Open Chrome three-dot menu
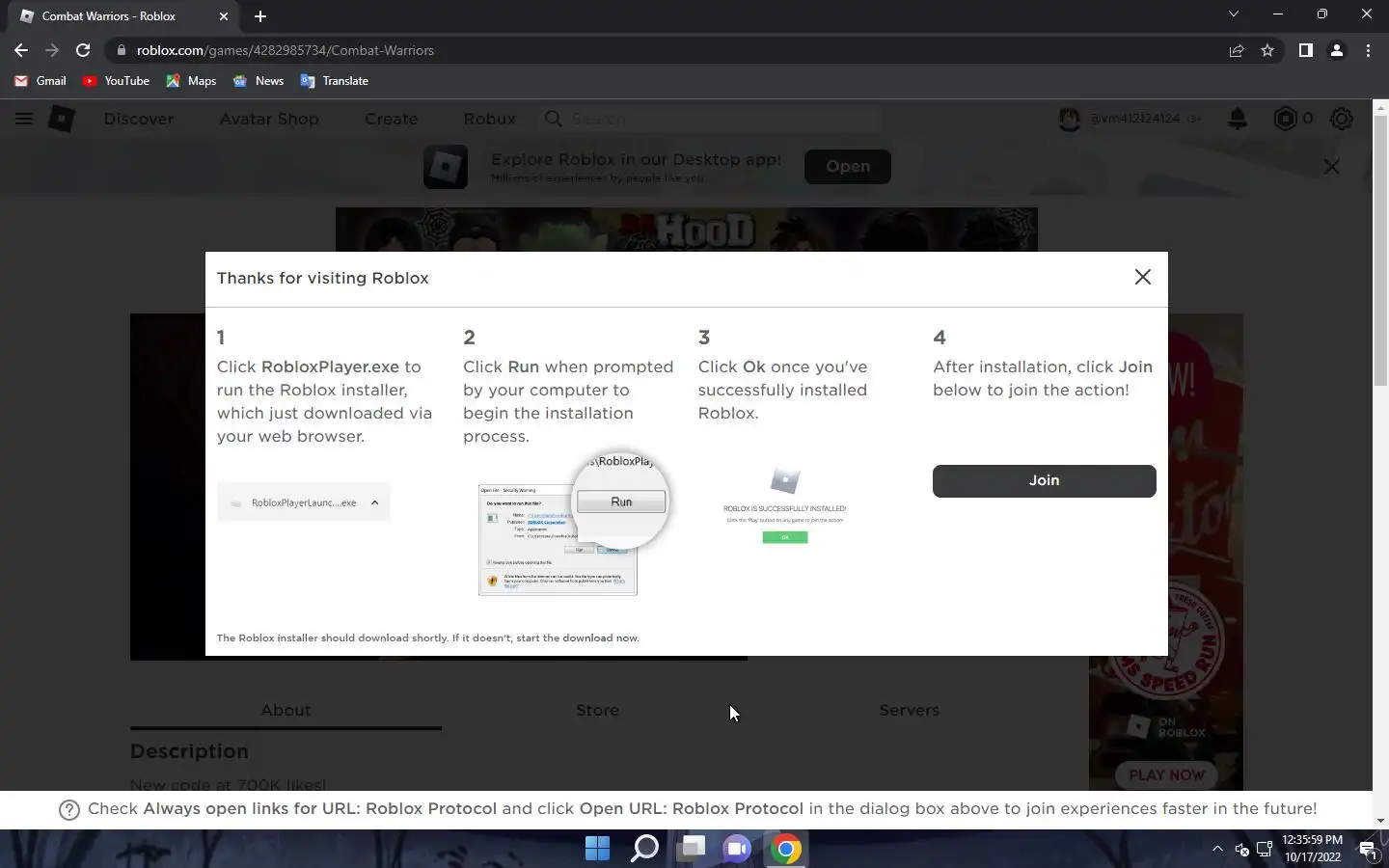This screenshot has width=1389, height=868. pyautogui.click(x=1368, y=50)
